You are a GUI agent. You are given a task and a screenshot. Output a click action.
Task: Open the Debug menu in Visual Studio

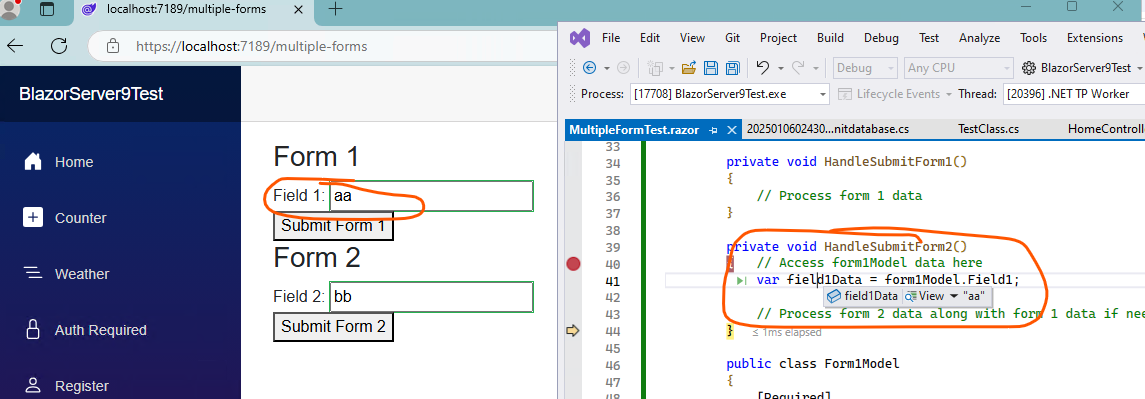click(881, 38)
